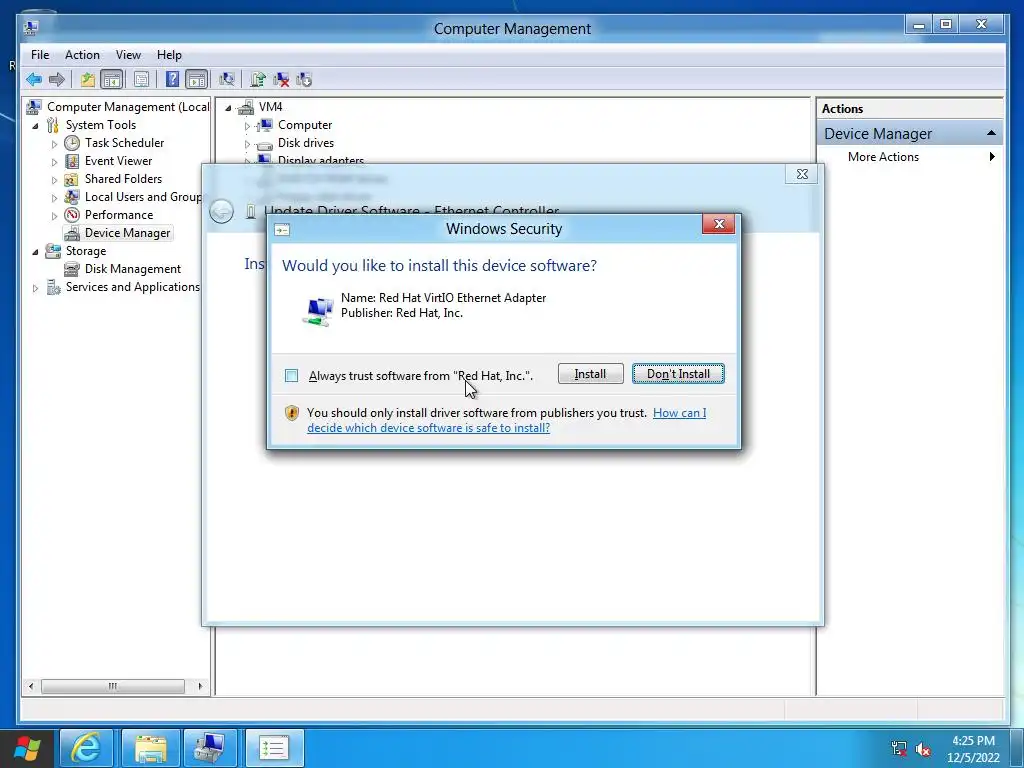
Task: Click the Up one level folder icon
Action: click(88, 80)
